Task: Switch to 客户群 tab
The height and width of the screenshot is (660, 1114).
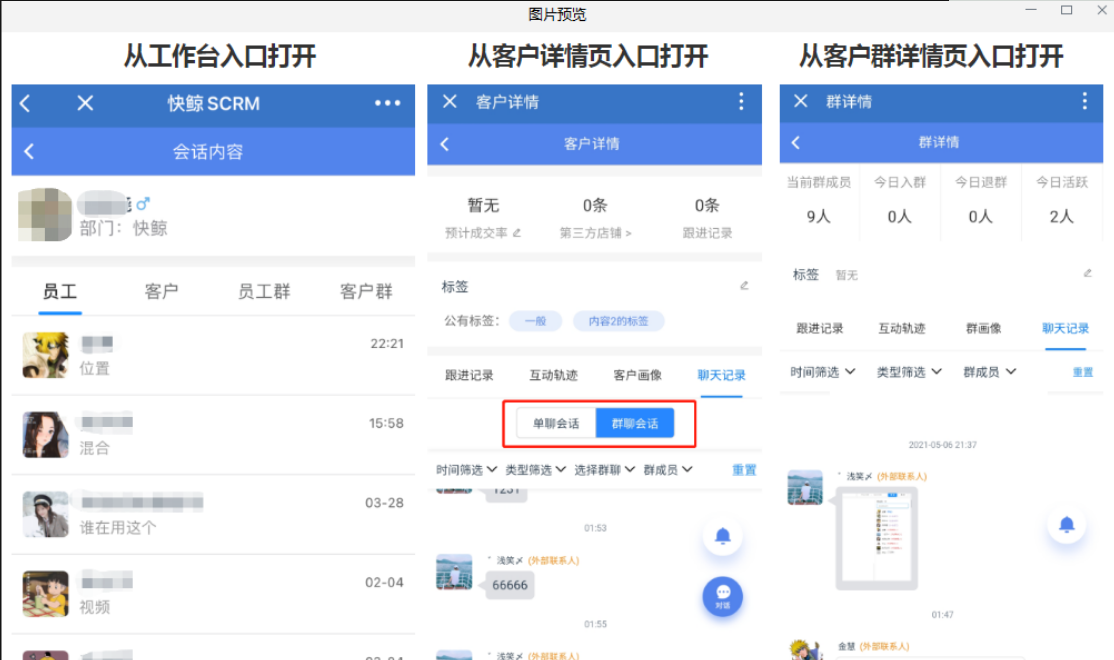Action: tap(366, 291)
